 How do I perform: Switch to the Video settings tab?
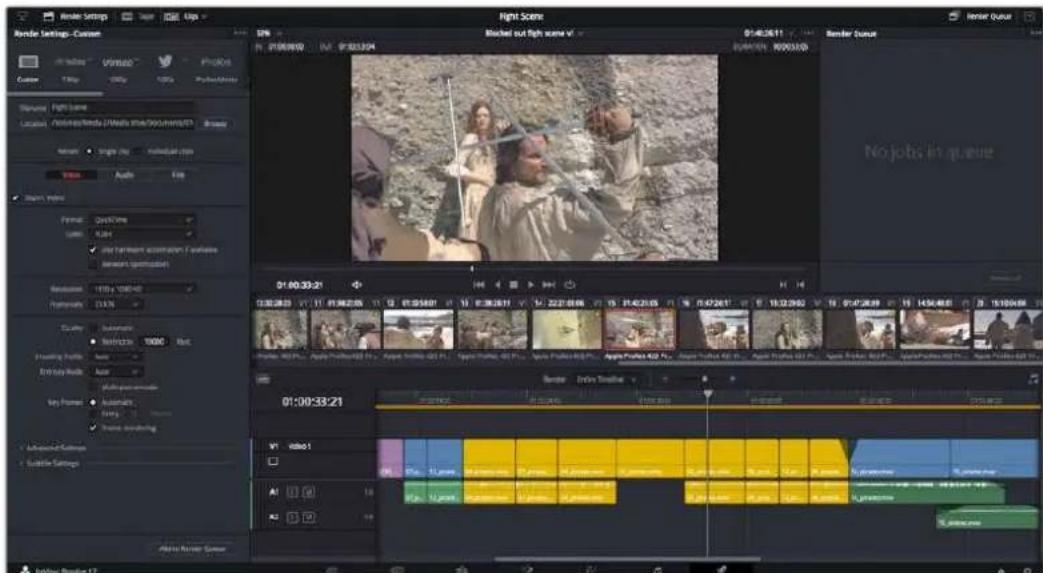coord(71,175)
